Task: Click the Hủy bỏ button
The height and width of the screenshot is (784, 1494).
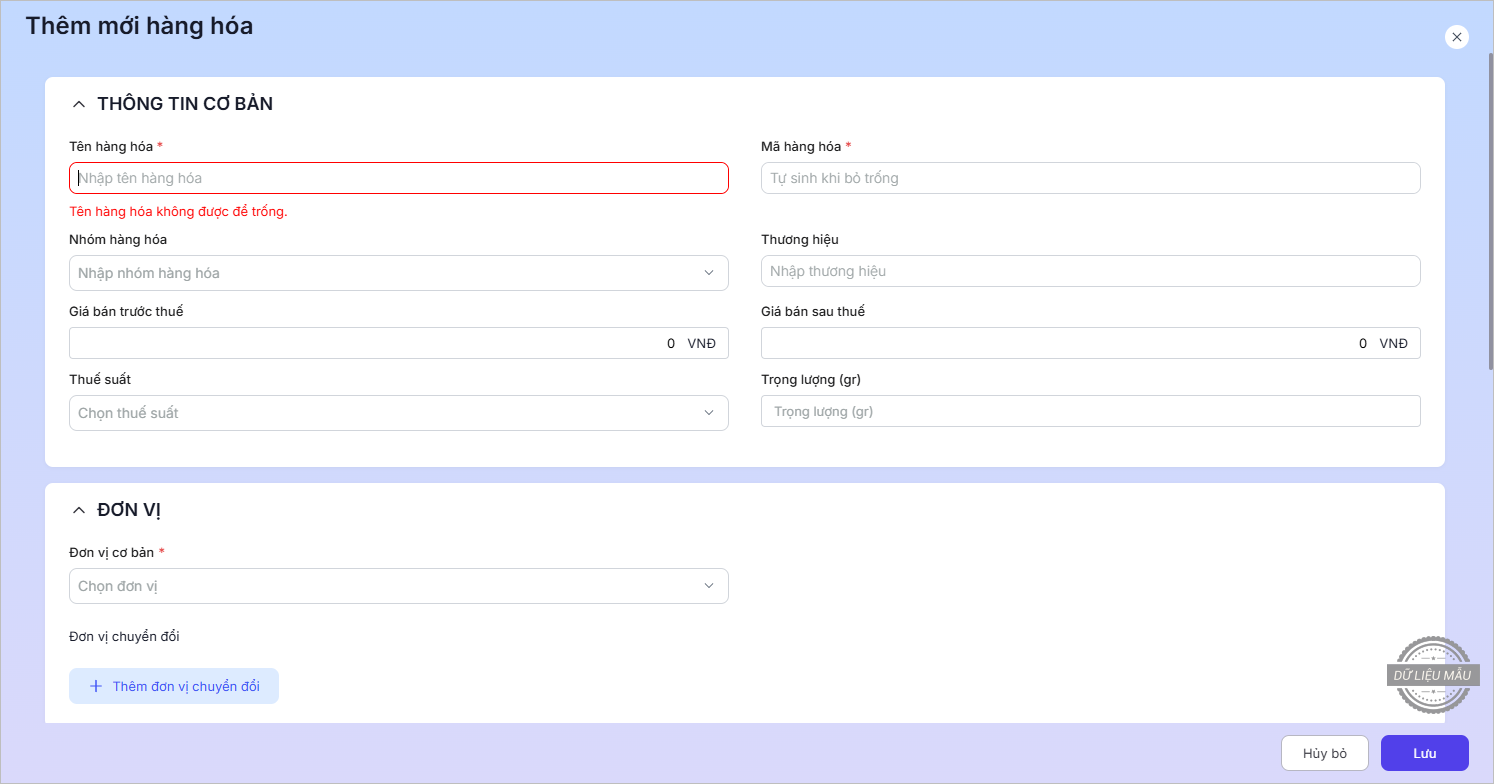Action: tap(1324, 753)
